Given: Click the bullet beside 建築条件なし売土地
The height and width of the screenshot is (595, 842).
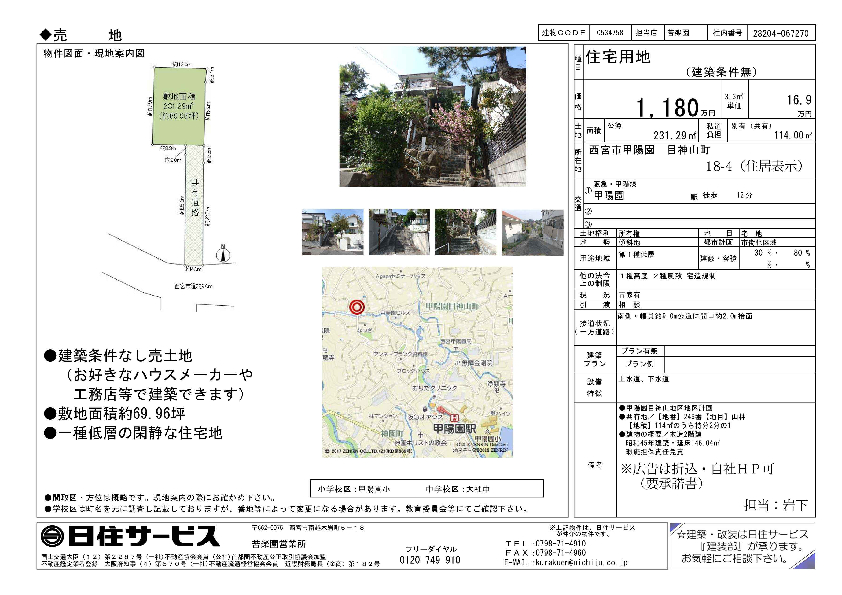Looking at the screenshot, I should 51,357.
